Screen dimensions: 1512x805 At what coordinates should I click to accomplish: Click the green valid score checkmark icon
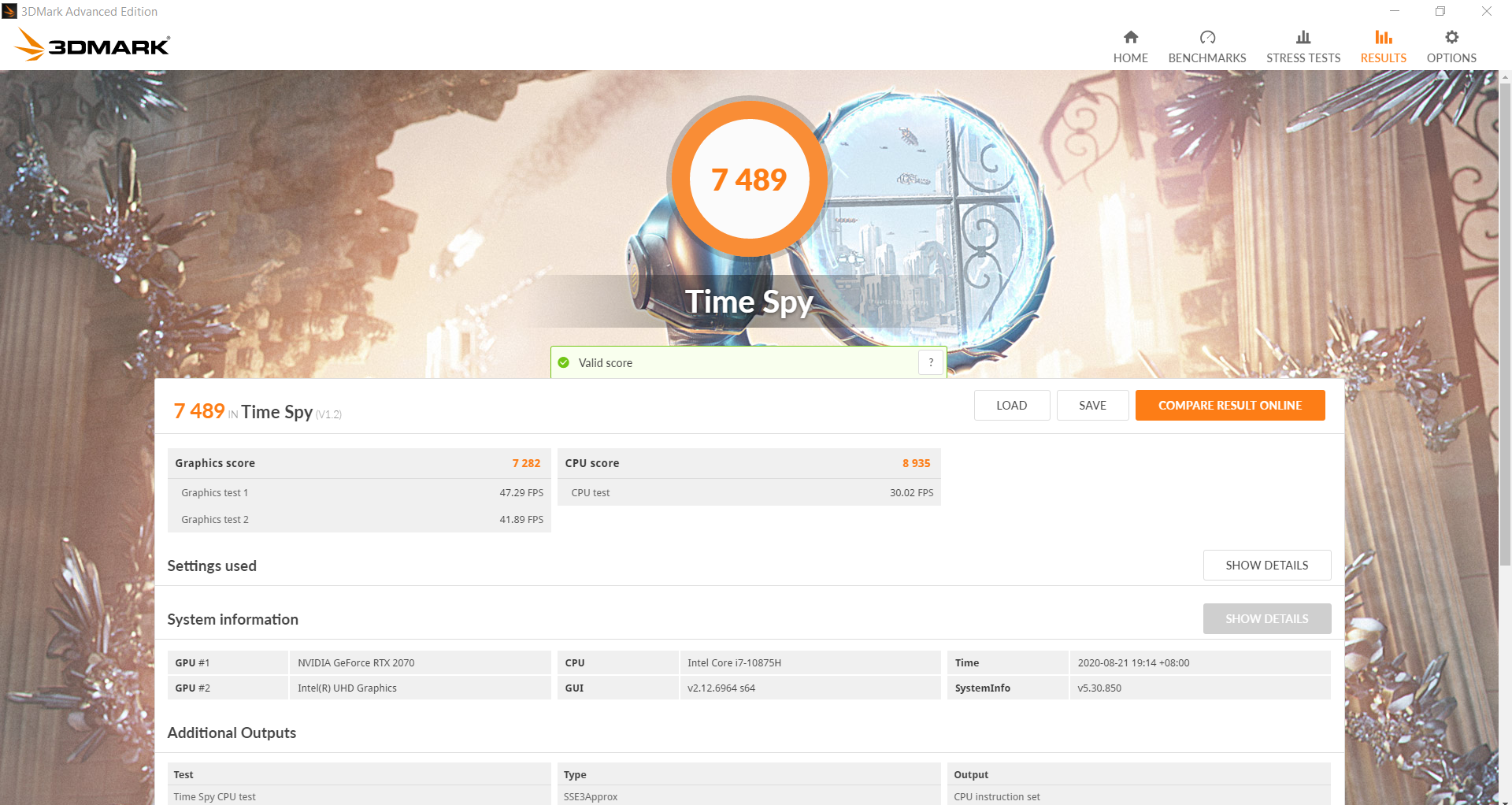563,362
